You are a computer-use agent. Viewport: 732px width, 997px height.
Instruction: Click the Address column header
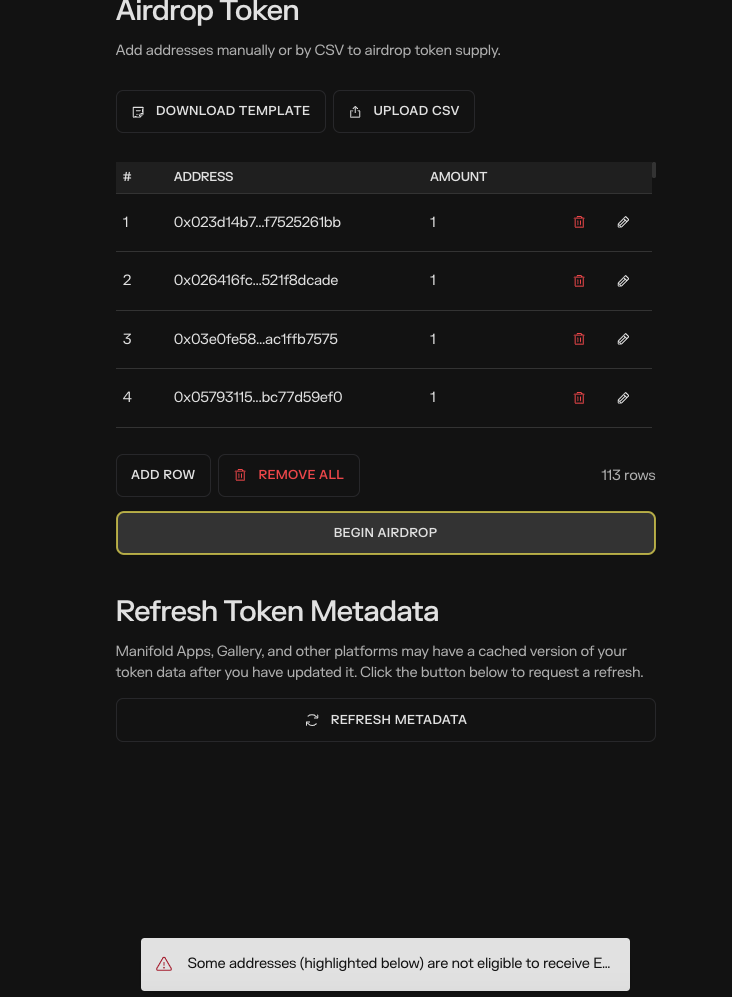point(203,177)
